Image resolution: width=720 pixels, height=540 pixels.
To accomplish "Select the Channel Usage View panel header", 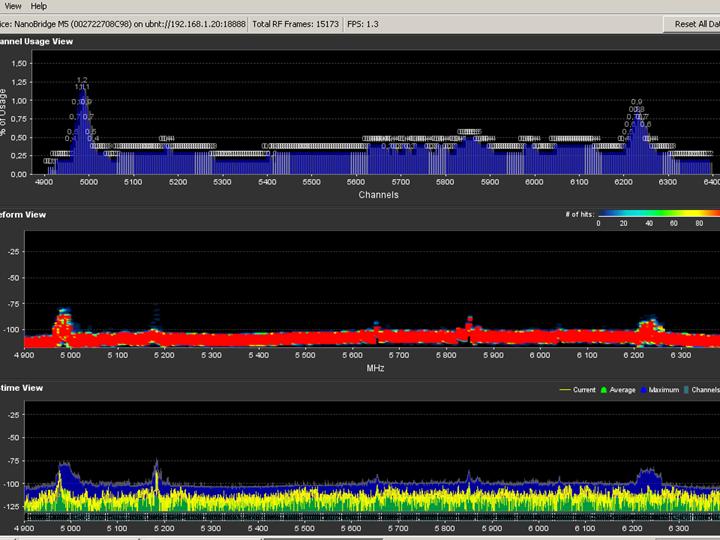I will point(36,41).
